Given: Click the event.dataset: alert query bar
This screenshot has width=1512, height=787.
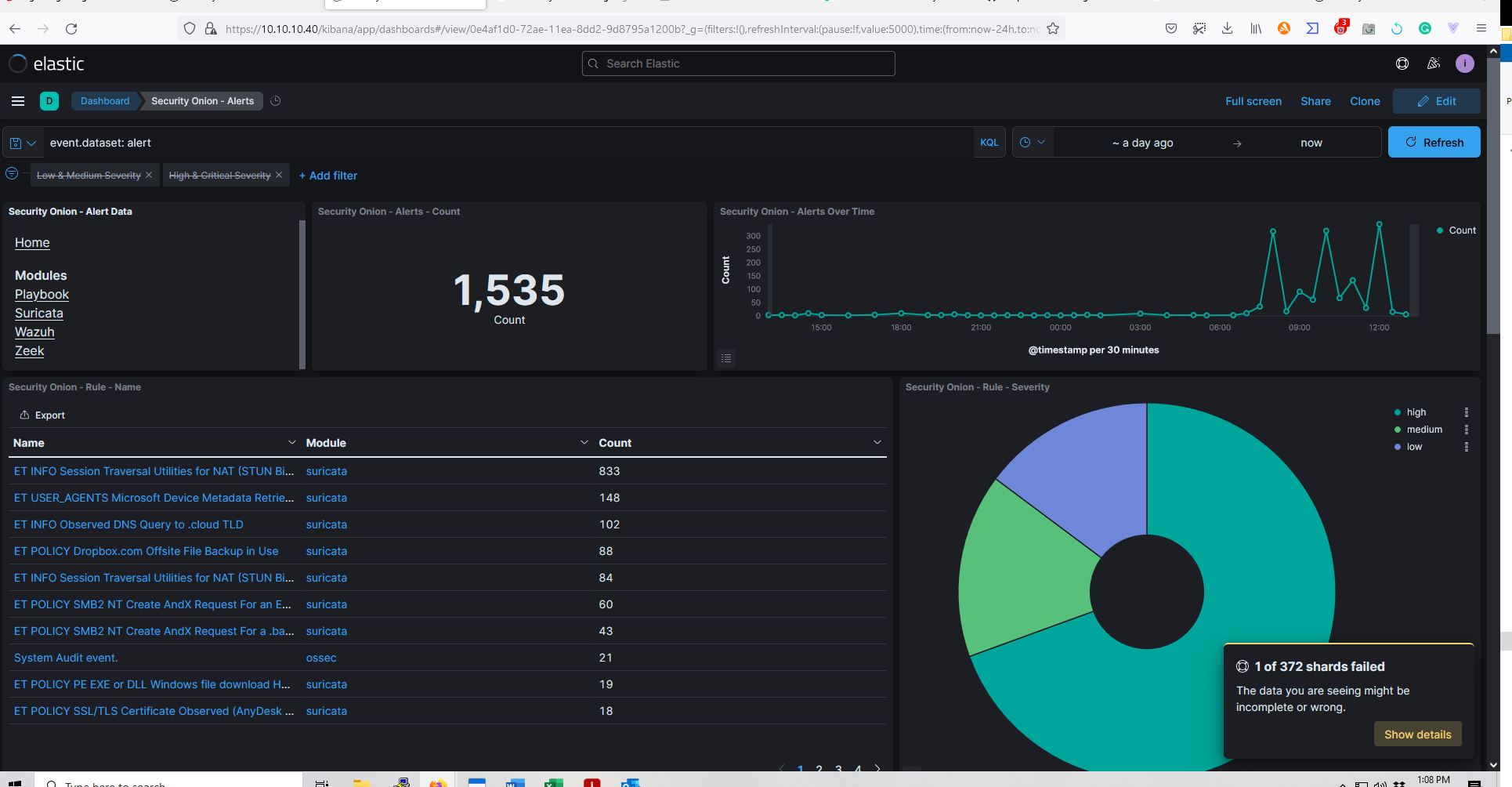Looking at the screenshot, I should [508, 143].
